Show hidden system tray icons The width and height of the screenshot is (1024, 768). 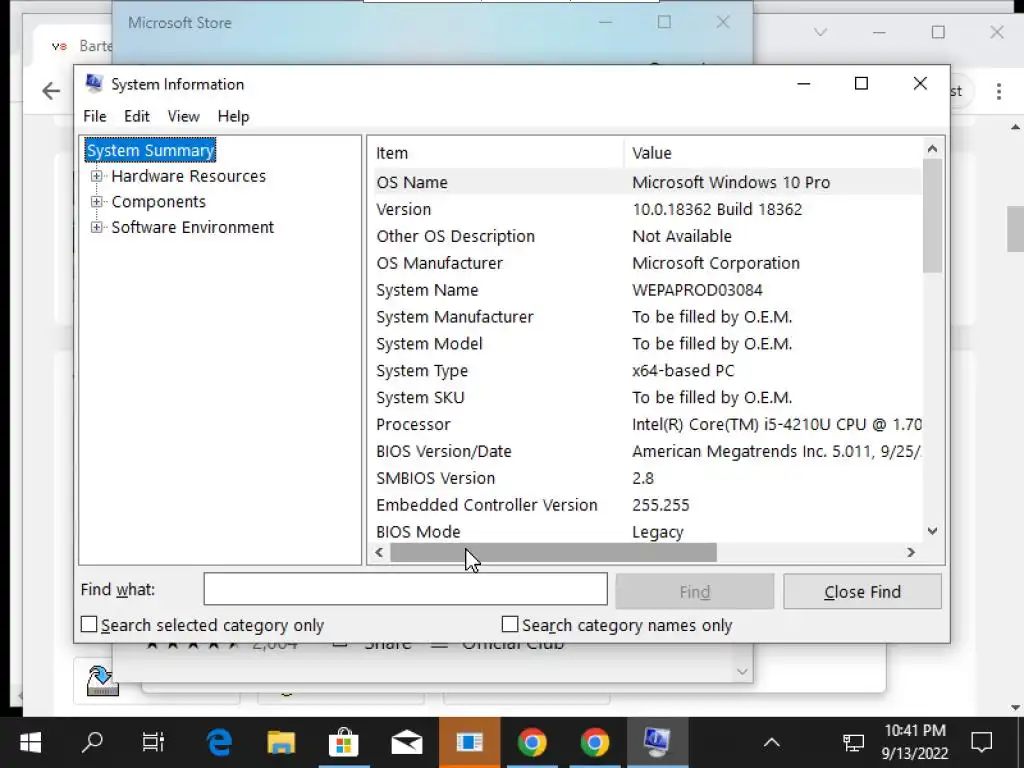click(772, 743)
